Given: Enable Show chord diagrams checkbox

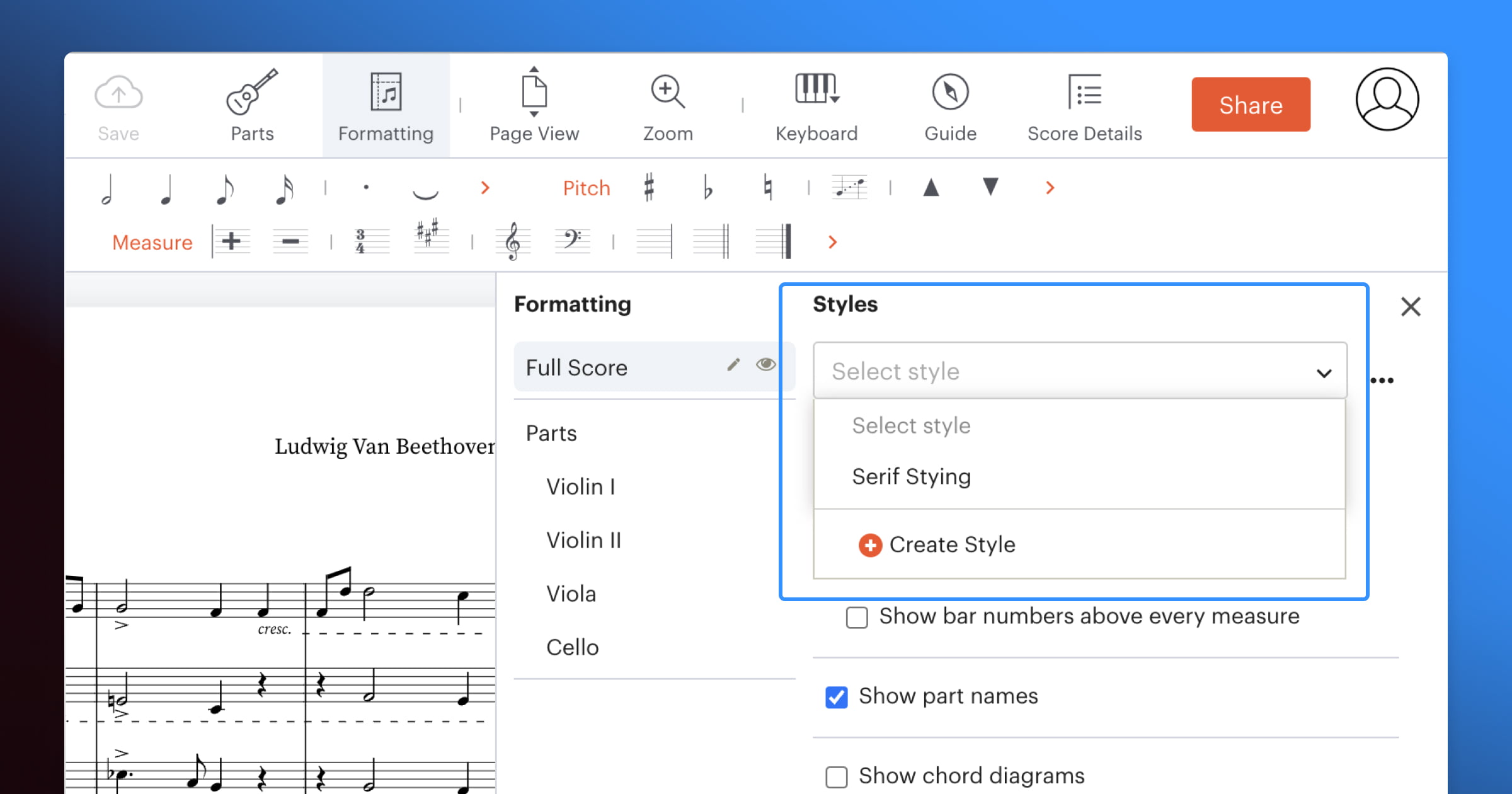Looking at the screenshot, I should coord(837,777).
